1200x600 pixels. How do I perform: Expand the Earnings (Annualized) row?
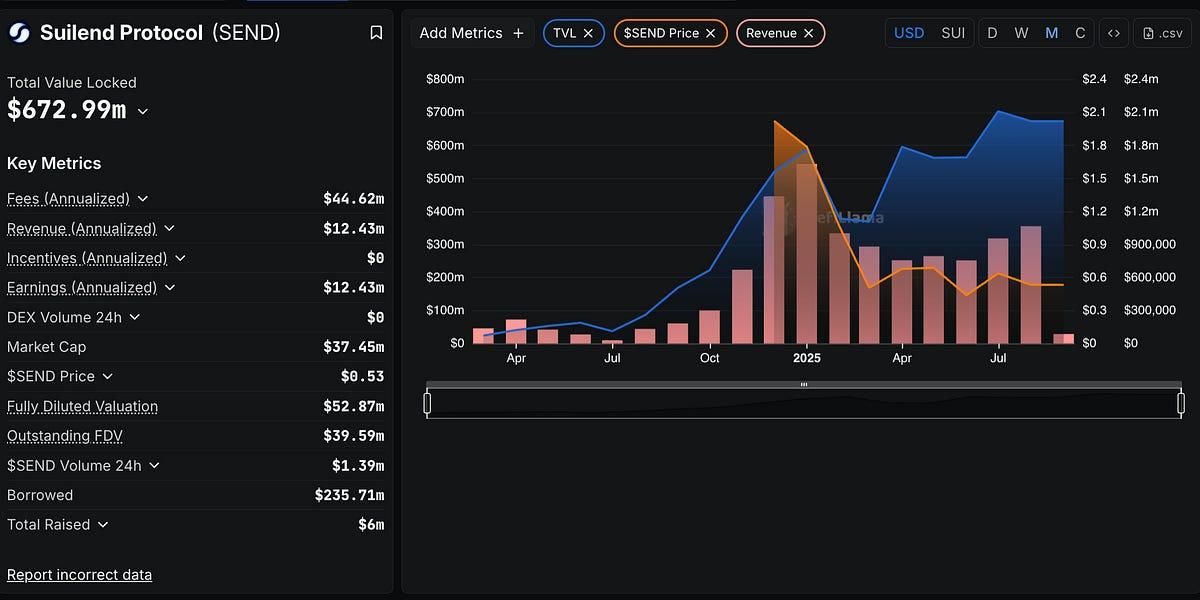(x=170, y=287)
